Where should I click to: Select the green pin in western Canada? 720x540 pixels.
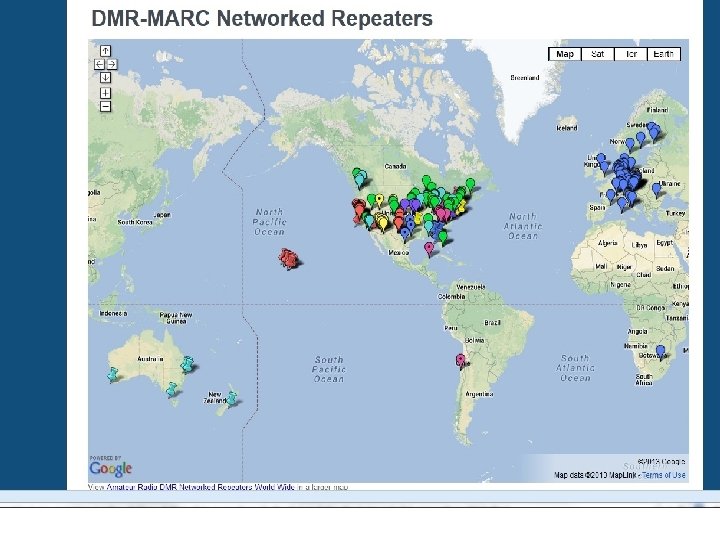tap(357, 175)
